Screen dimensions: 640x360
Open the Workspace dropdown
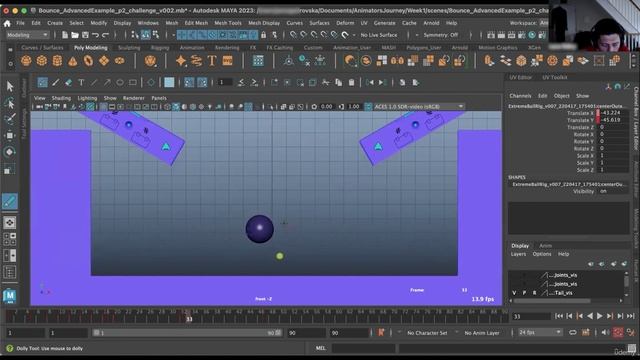544,23
